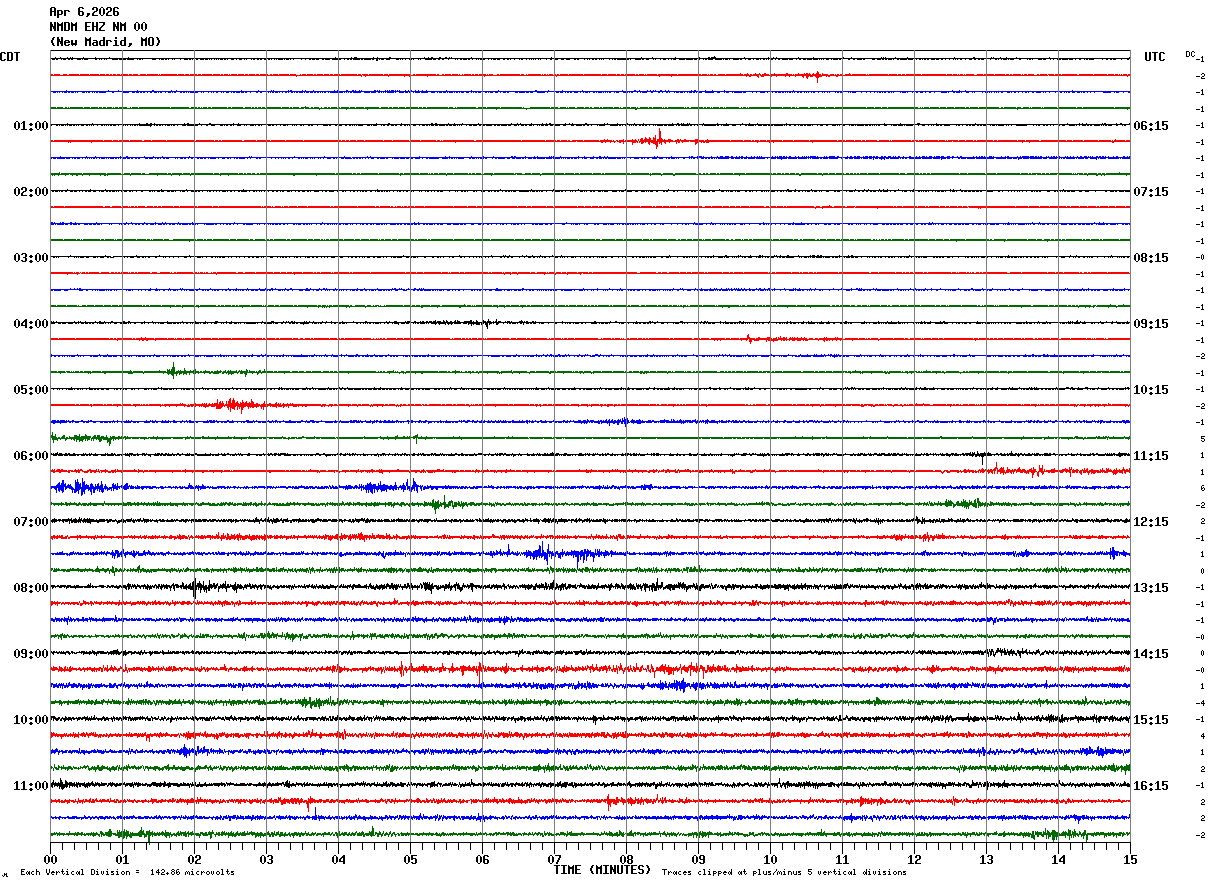Click the "09:15" UTC row label

point(1150,324)
